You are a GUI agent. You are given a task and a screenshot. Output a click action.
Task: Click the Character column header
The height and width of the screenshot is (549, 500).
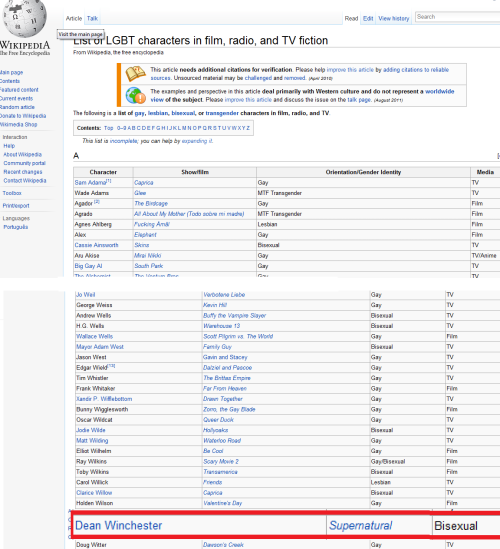click(x=103, y=172)
